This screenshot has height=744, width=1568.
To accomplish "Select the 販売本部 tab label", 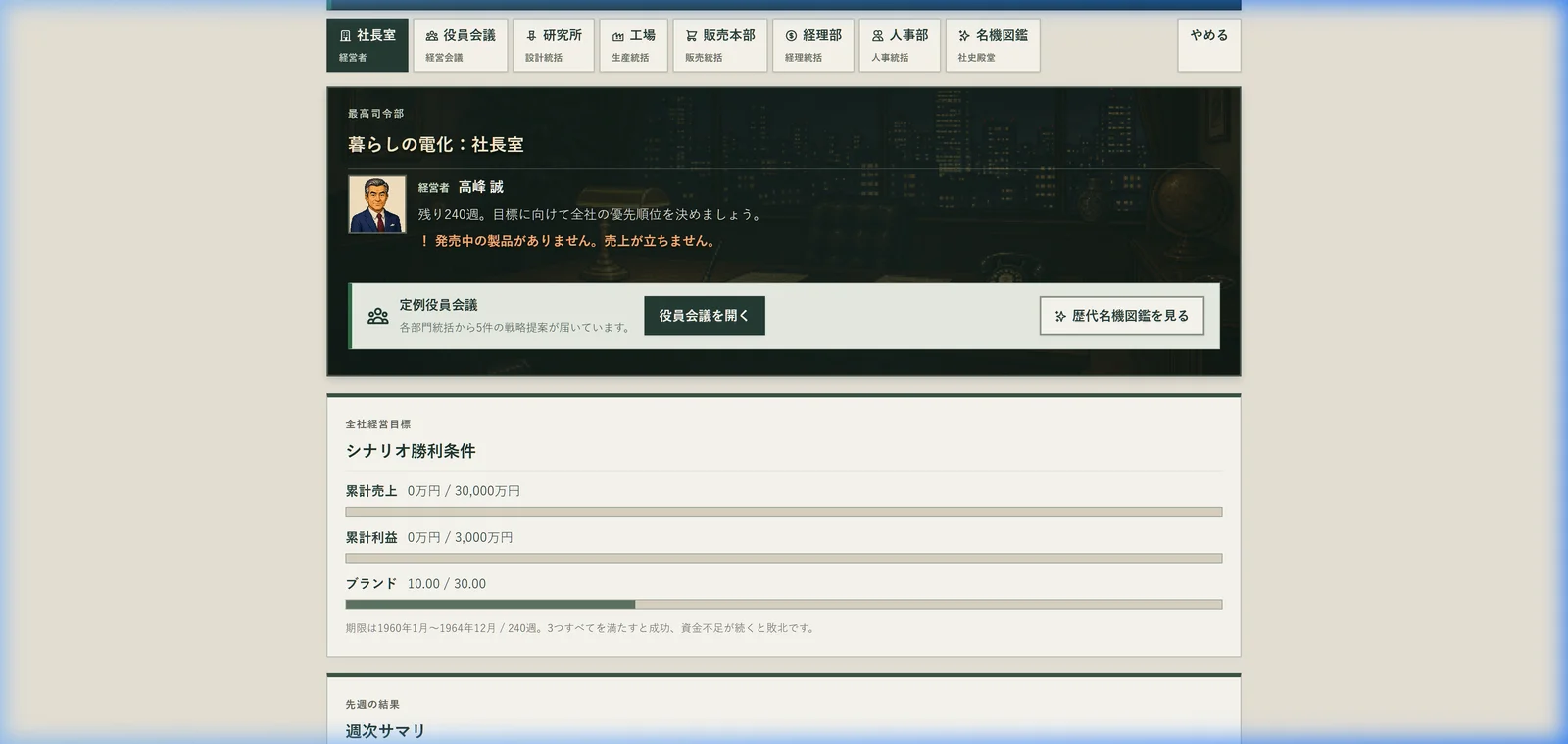I will [x=729, y=35].
